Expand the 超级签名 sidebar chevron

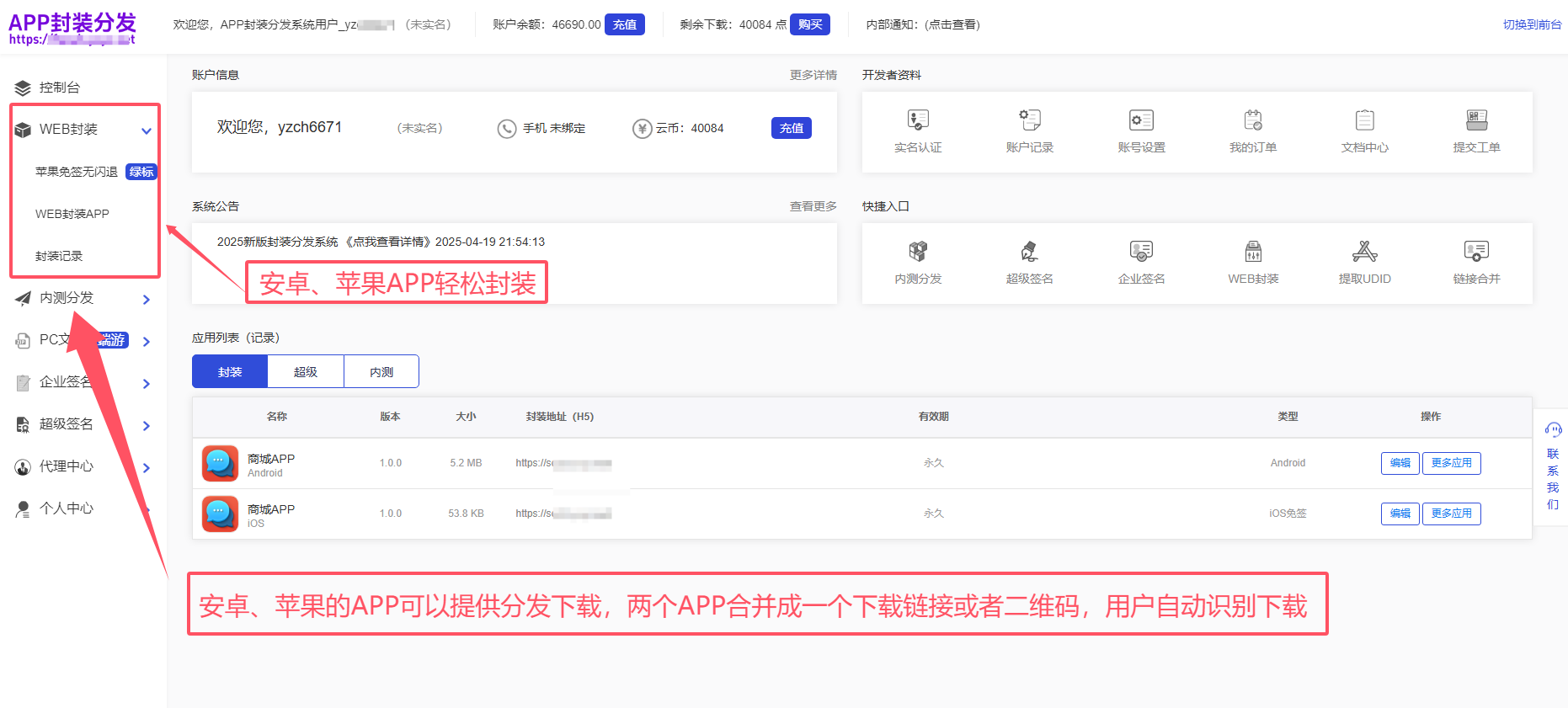[147, 426]
